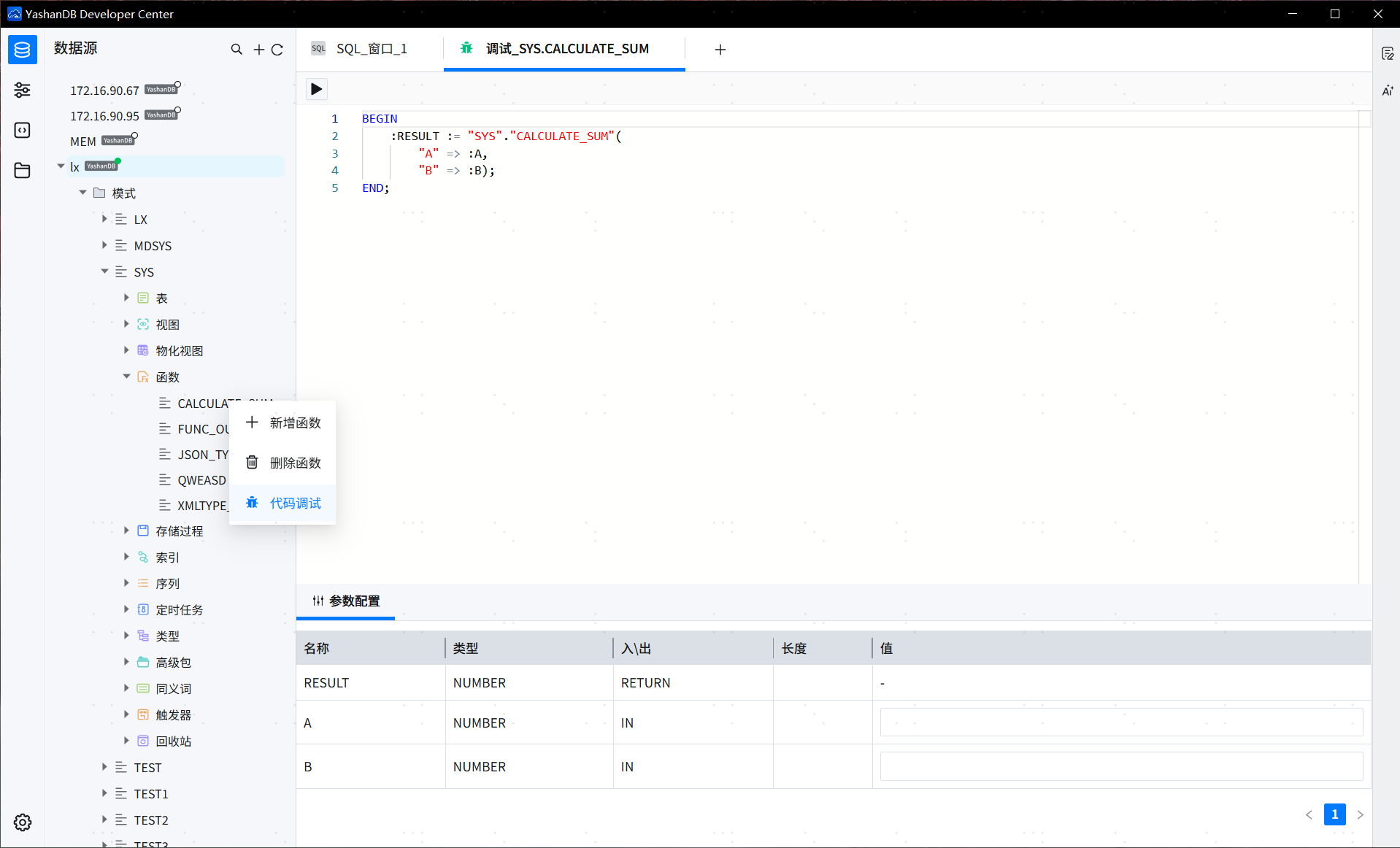The image size is (1400, 848).
Task: Open the parameter settings icon below datasource
Action: point(22,90)
